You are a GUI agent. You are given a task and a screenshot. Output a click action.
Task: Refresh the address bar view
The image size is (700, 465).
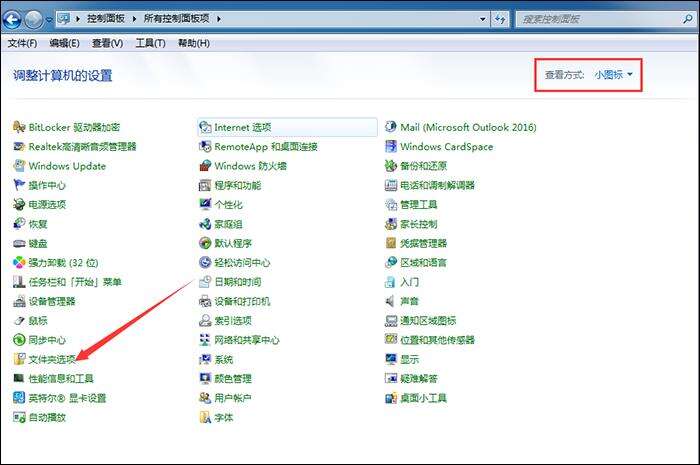(x=500, y=19)
